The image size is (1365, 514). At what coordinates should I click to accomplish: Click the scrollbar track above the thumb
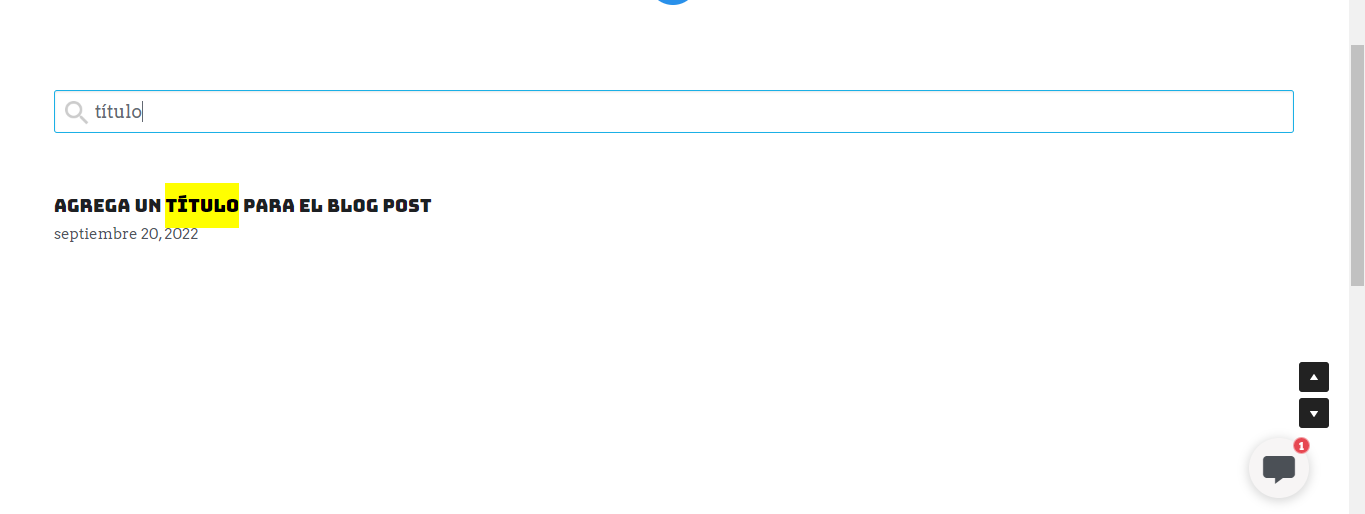click(1357, 22)
